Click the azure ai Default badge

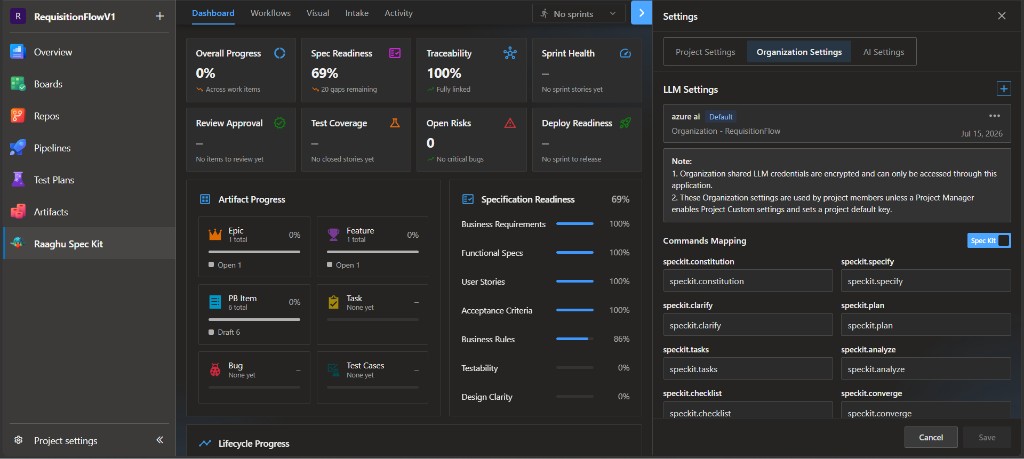pos(721,117)
